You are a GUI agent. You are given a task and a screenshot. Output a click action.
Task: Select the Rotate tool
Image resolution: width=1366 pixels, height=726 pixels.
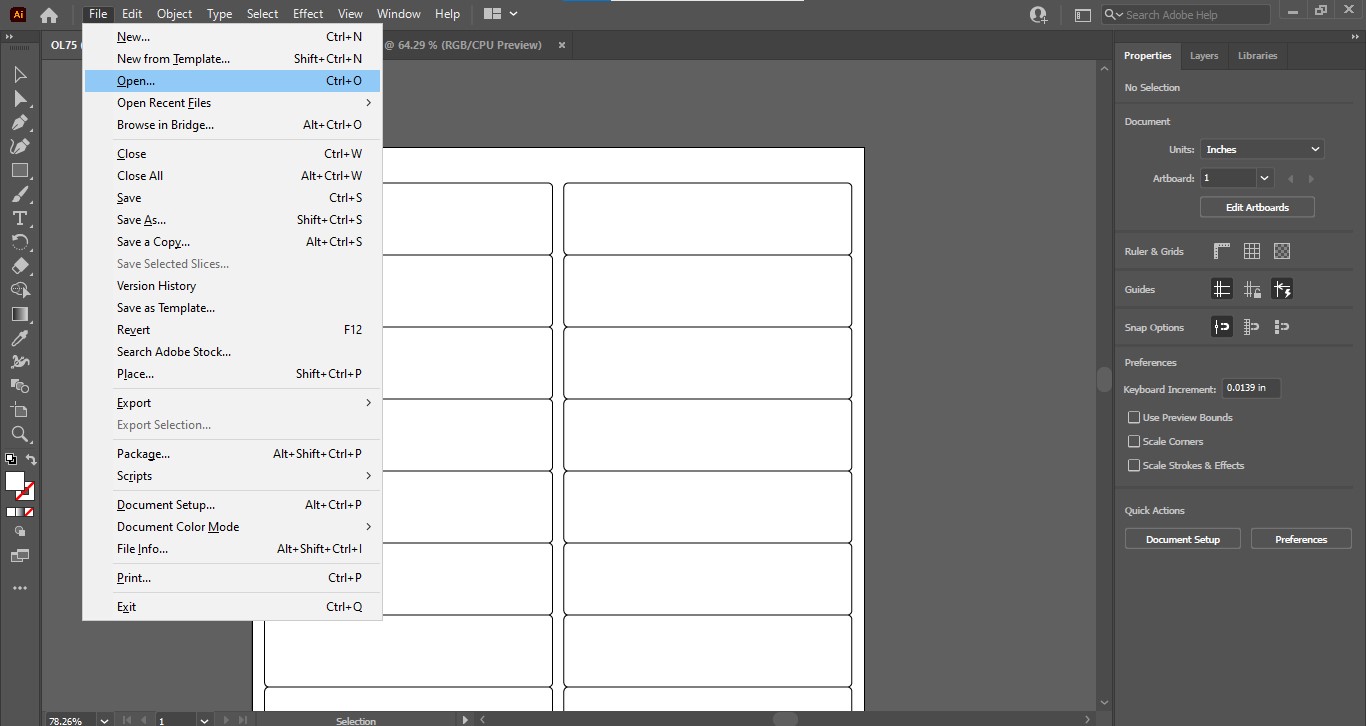coord(20,242)
